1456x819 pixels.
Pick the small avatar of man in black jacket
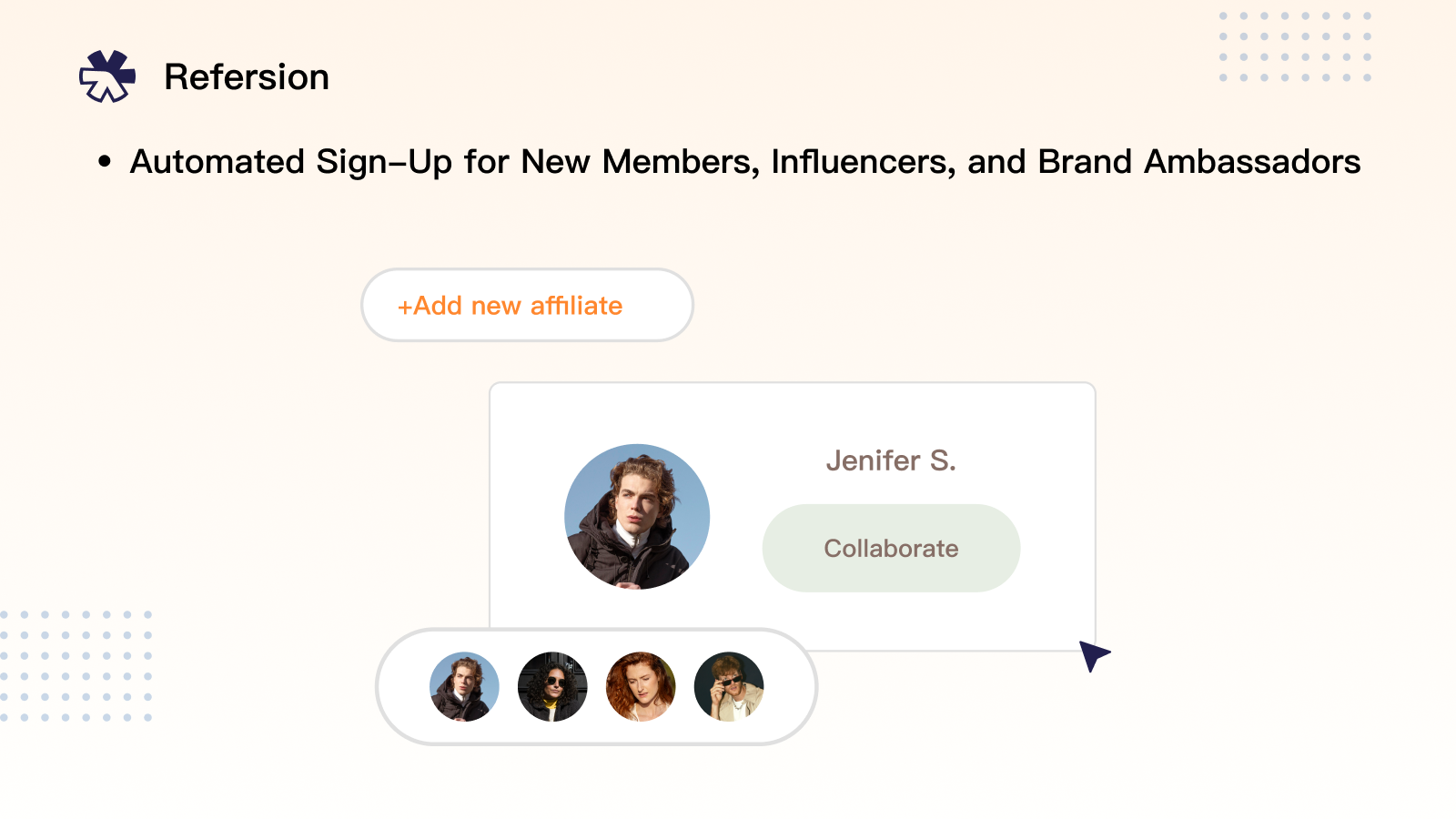pyautogui.click(x=464, y=687)
